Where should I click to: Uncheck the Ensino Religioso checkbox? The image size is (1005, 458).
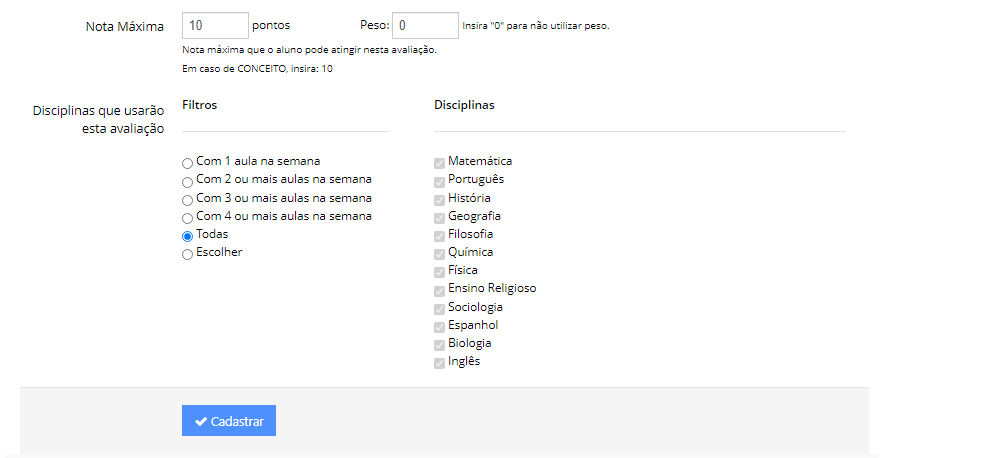pos(439,290)
